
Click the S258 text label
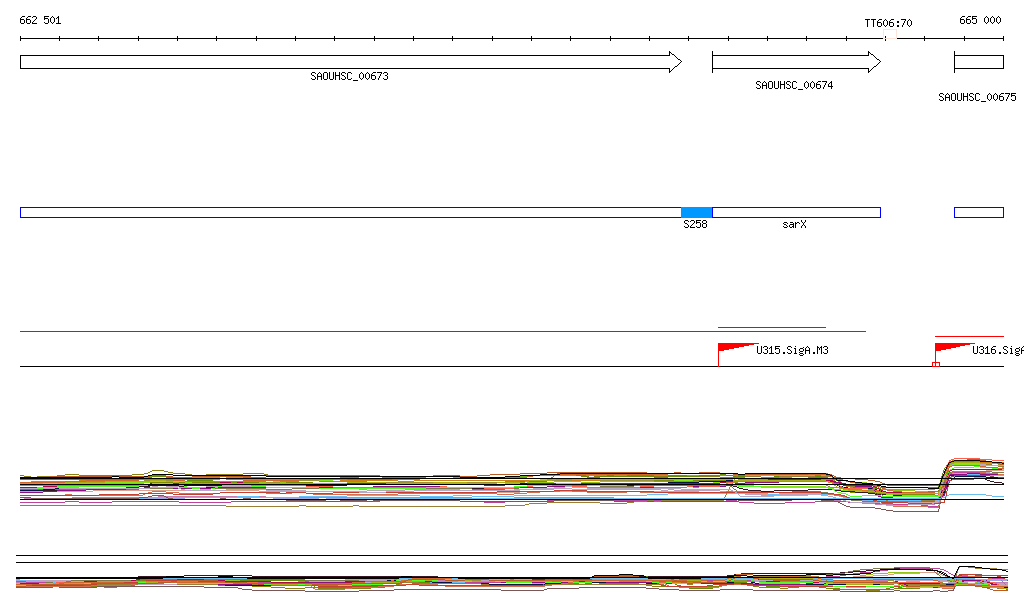(695, 225)
